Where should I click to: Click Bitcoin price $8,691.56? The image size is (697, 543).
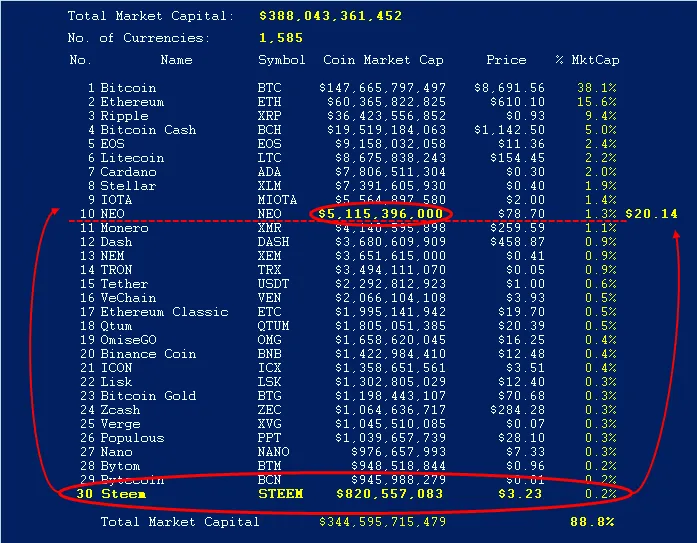(x=509, y=88)
